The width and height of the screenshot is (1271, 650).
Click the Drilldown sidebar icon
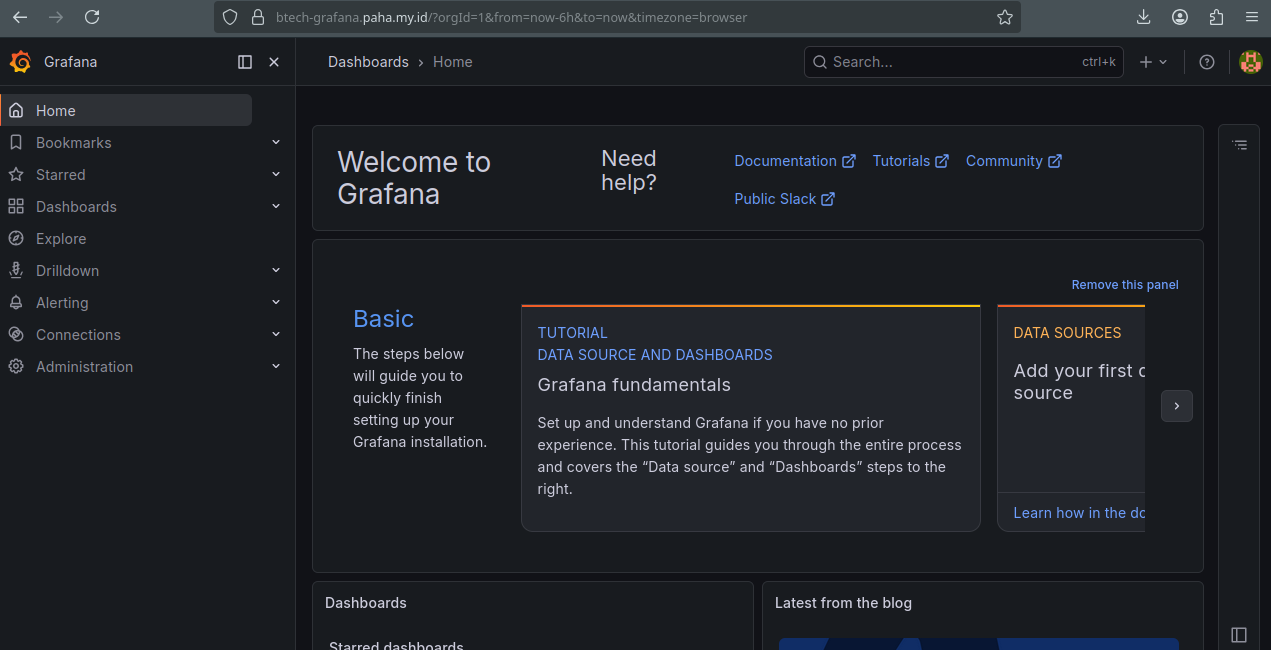16,271
